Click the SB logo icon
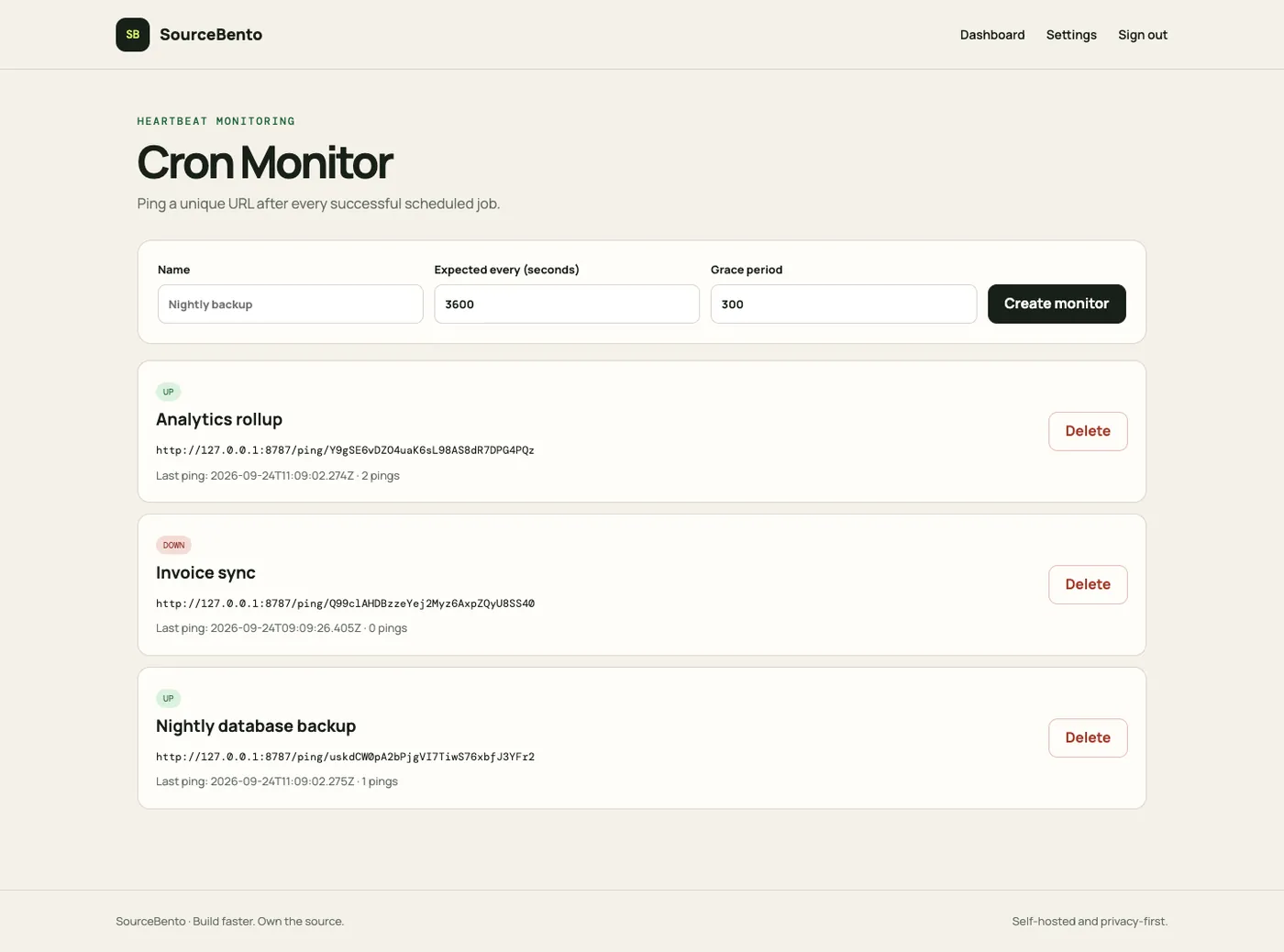Screen dimensions: 1284x952 coord(132,35)
